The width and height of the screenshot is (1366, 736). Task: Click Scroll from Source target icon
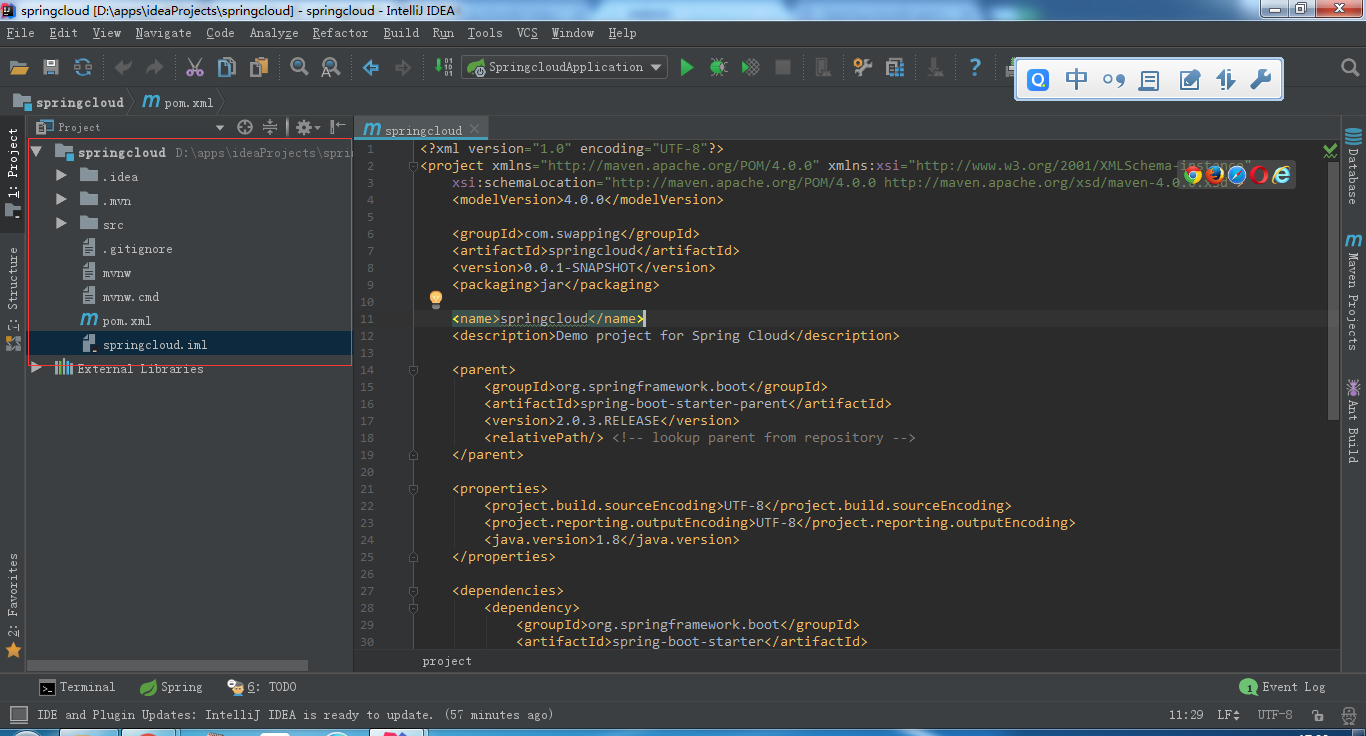click(x=245, y=127)
